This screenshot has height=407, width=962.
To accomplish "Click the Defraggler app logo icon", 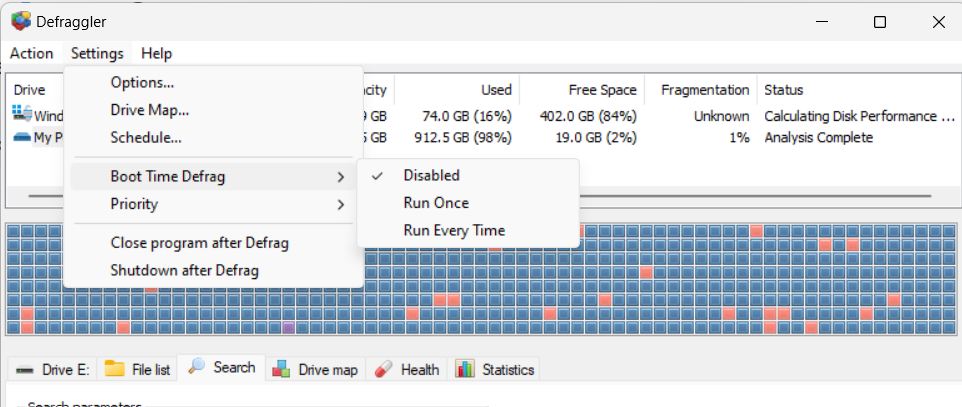I will pyautogui.click(x=20, y=21).
